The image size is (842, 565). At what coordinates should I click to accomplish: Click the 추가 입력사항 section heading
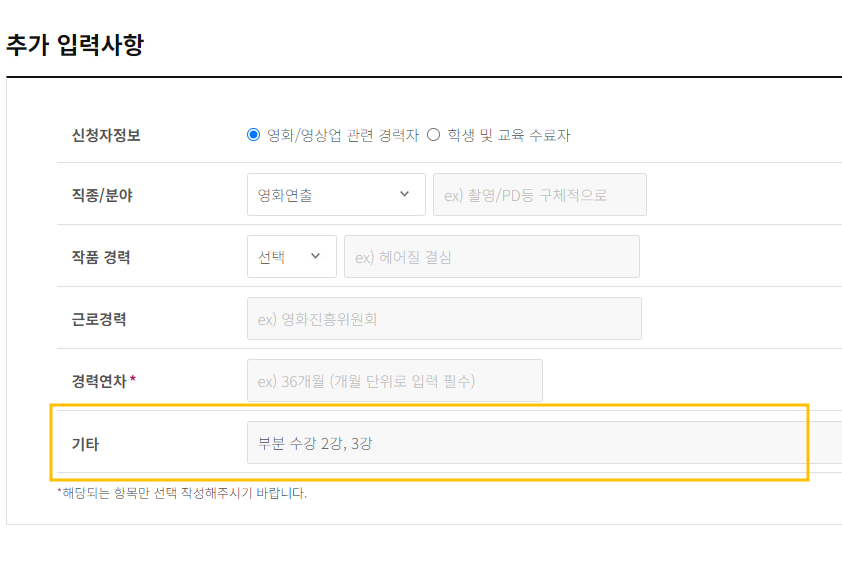click(75, 44)
